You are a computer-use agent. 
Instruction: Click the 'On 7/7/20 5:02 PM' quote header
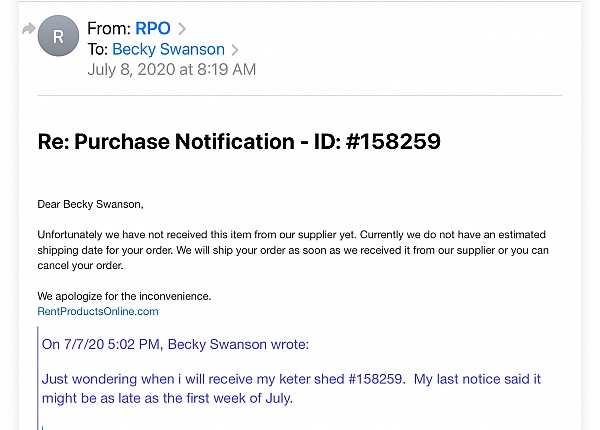click(x=175, y=344)
